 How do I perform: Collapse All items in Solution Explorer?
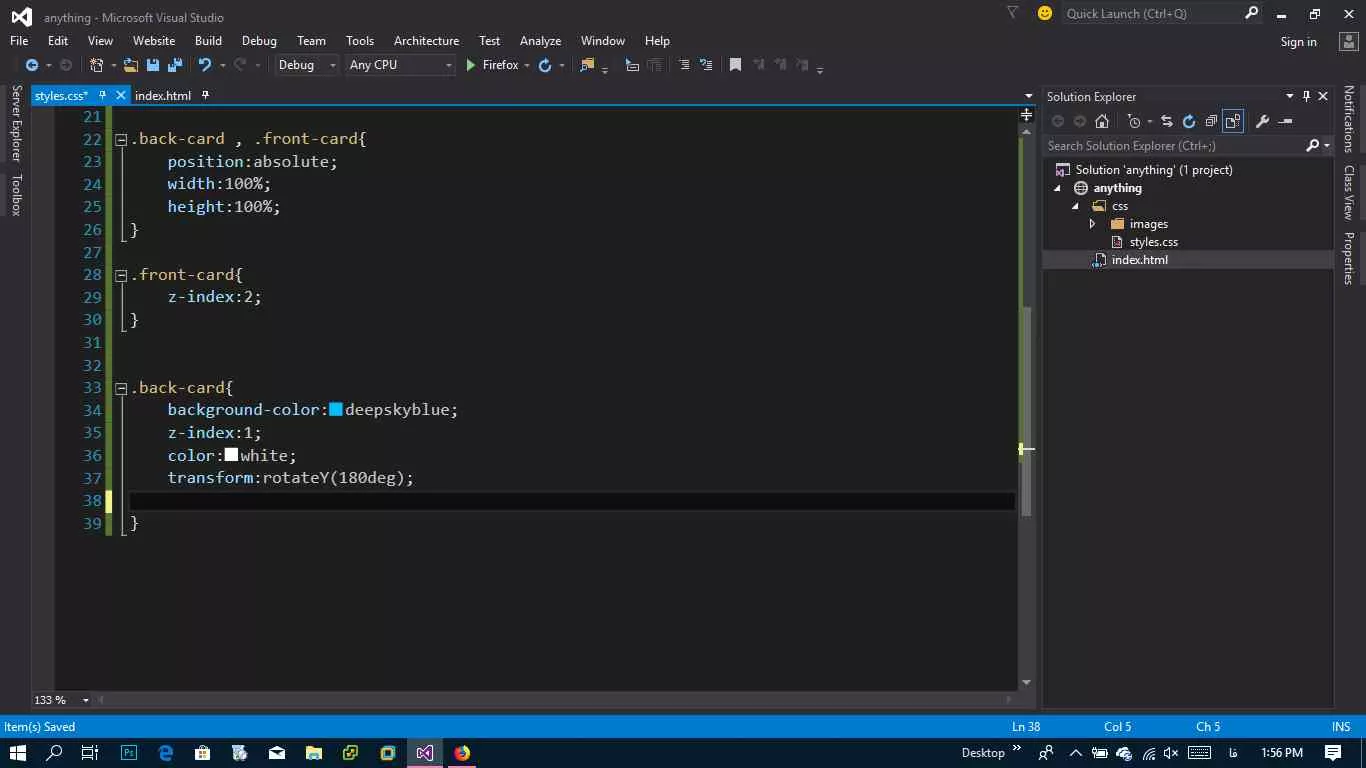tap(1211, 121)
